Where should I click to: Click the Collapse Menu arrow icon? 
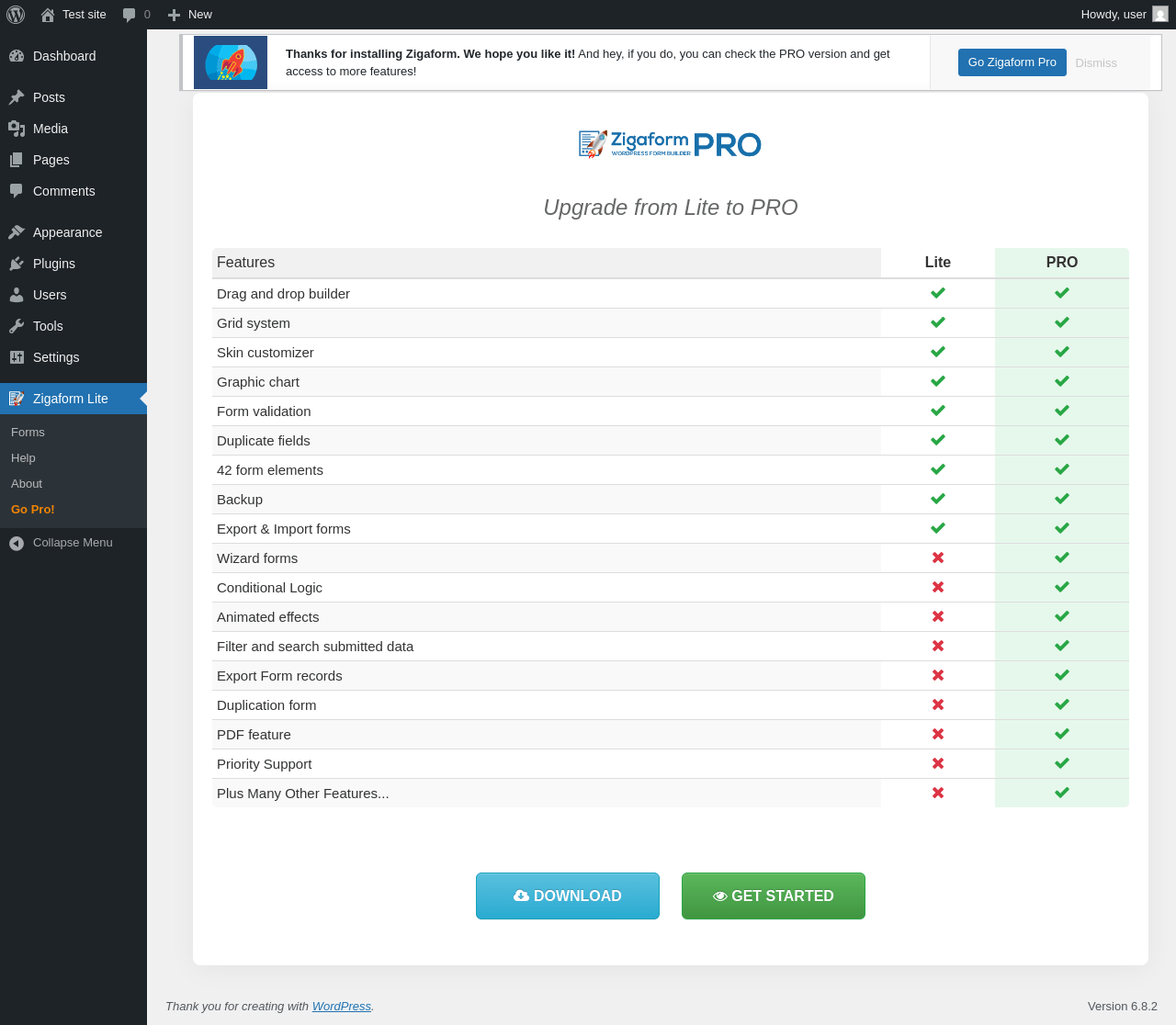pos(17,544)
